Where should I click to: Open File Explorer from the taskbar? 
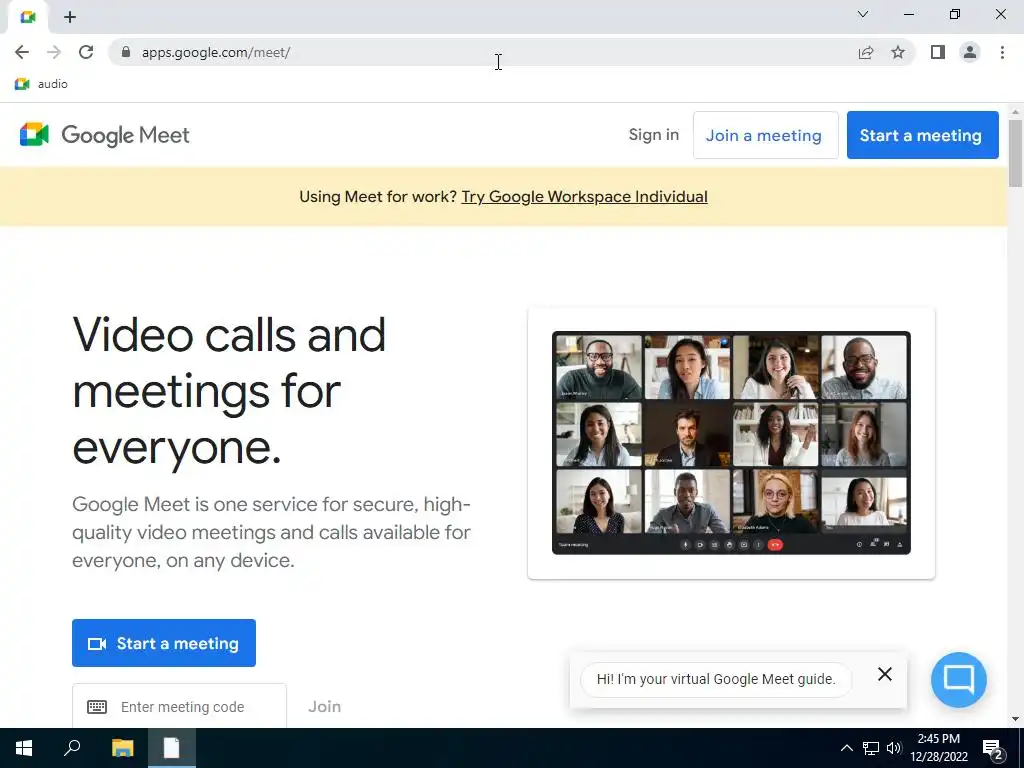(x=122, y=748)
